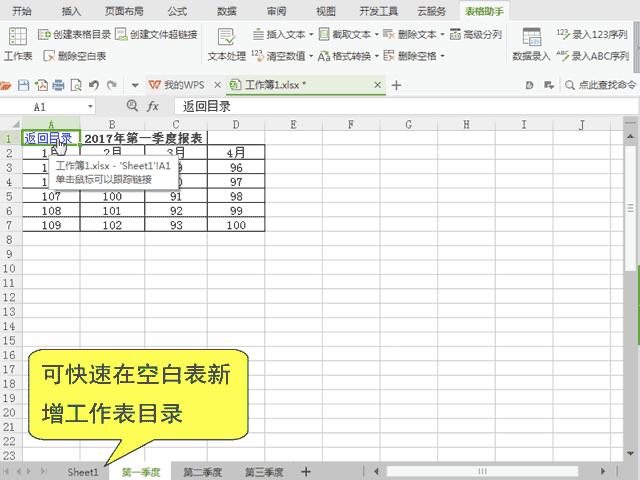Click the 截取文本 extract text icon

coord(324,34)
